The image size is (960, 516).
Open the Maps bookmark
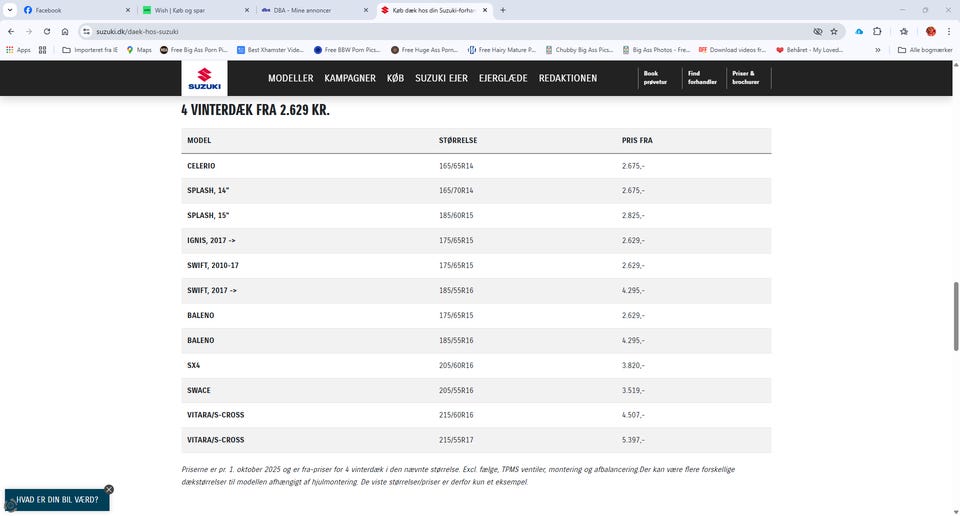click(x=139, y=50)
